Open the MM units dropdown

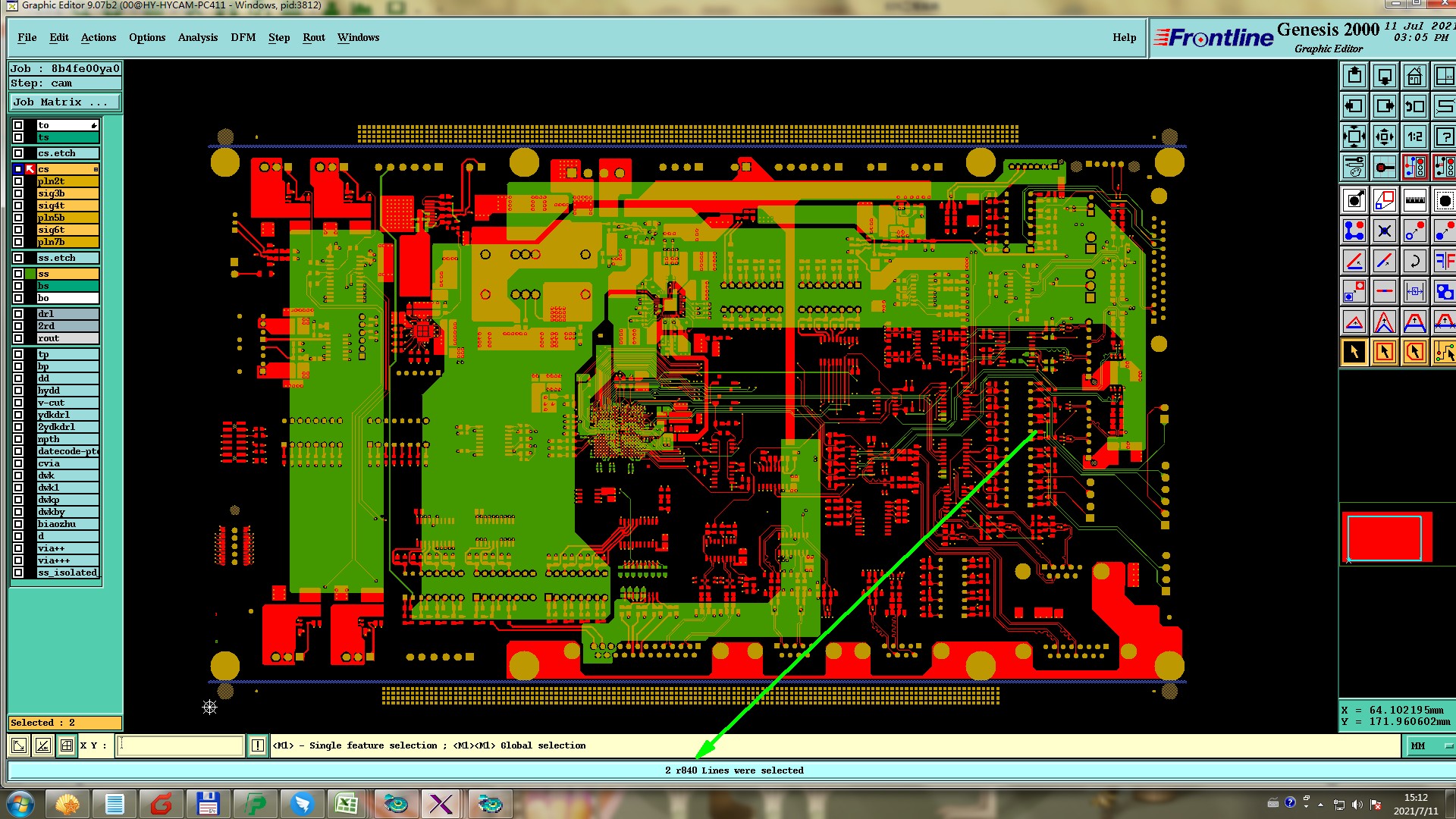(1430, 745)
